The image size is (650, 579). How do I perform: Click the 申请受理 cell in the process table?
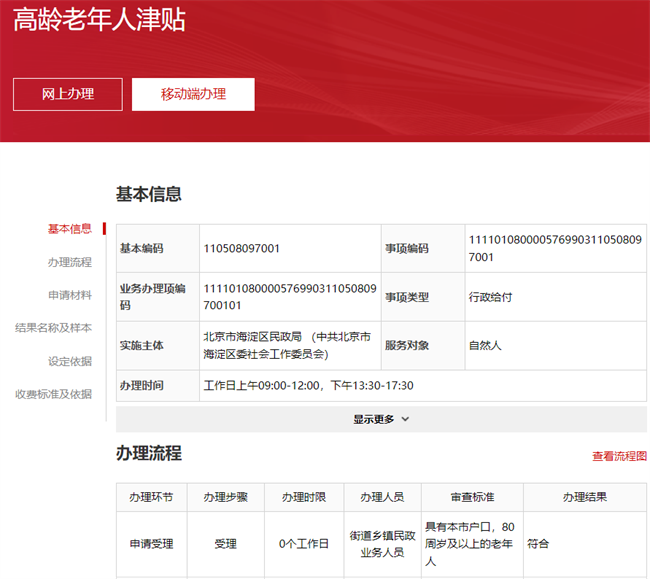151,544
